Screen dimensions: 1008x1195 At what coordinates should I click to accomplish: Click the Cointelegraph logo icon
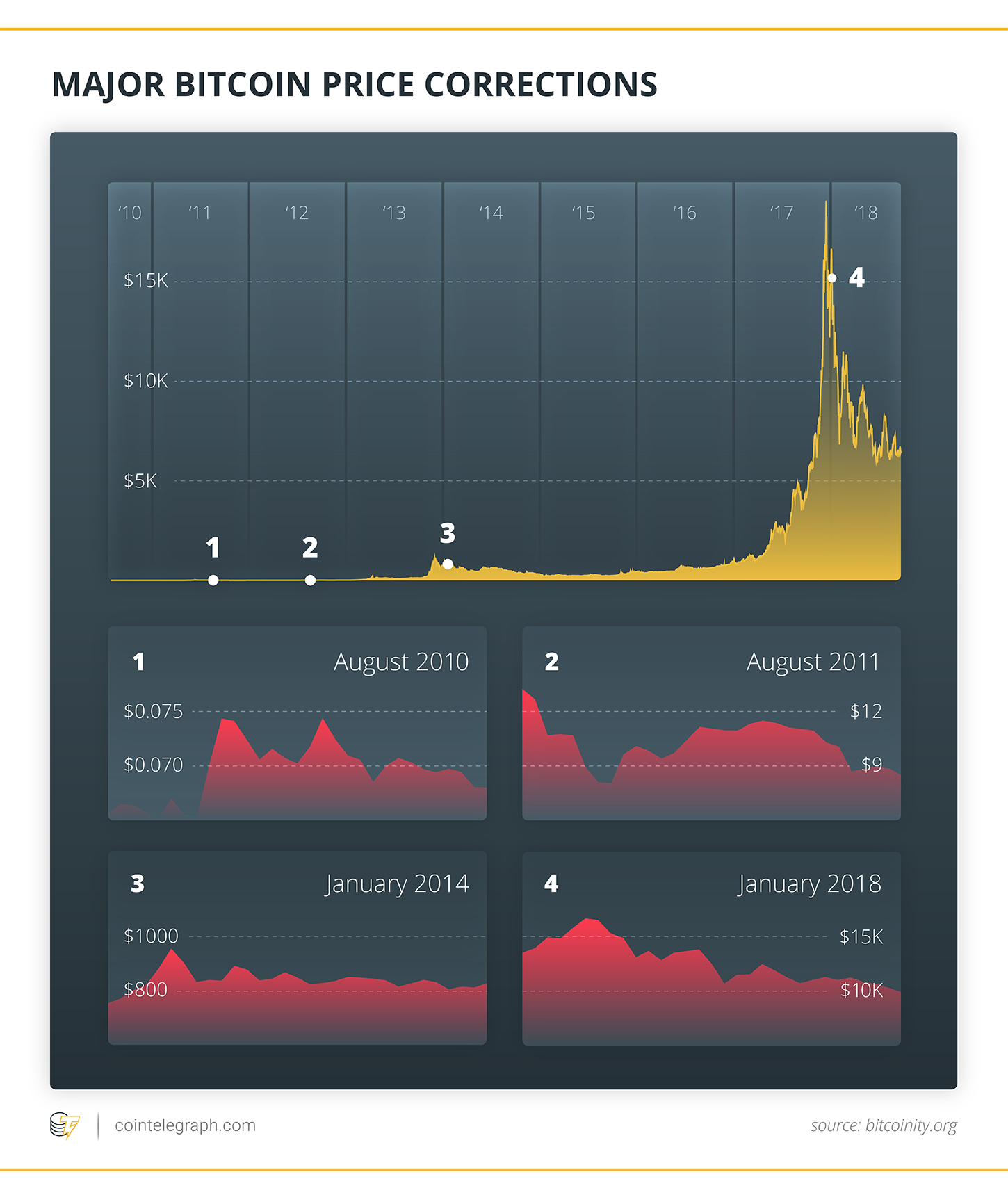[x=65, y=1125]
